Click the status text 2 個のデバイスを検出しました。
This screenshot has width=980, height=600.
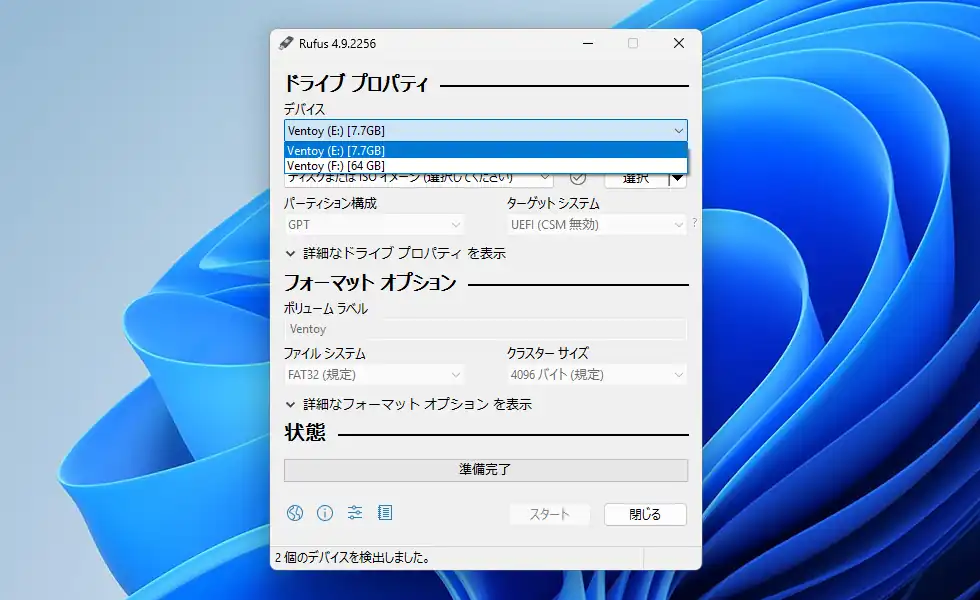pyautogui.click(x=353, y=558)
